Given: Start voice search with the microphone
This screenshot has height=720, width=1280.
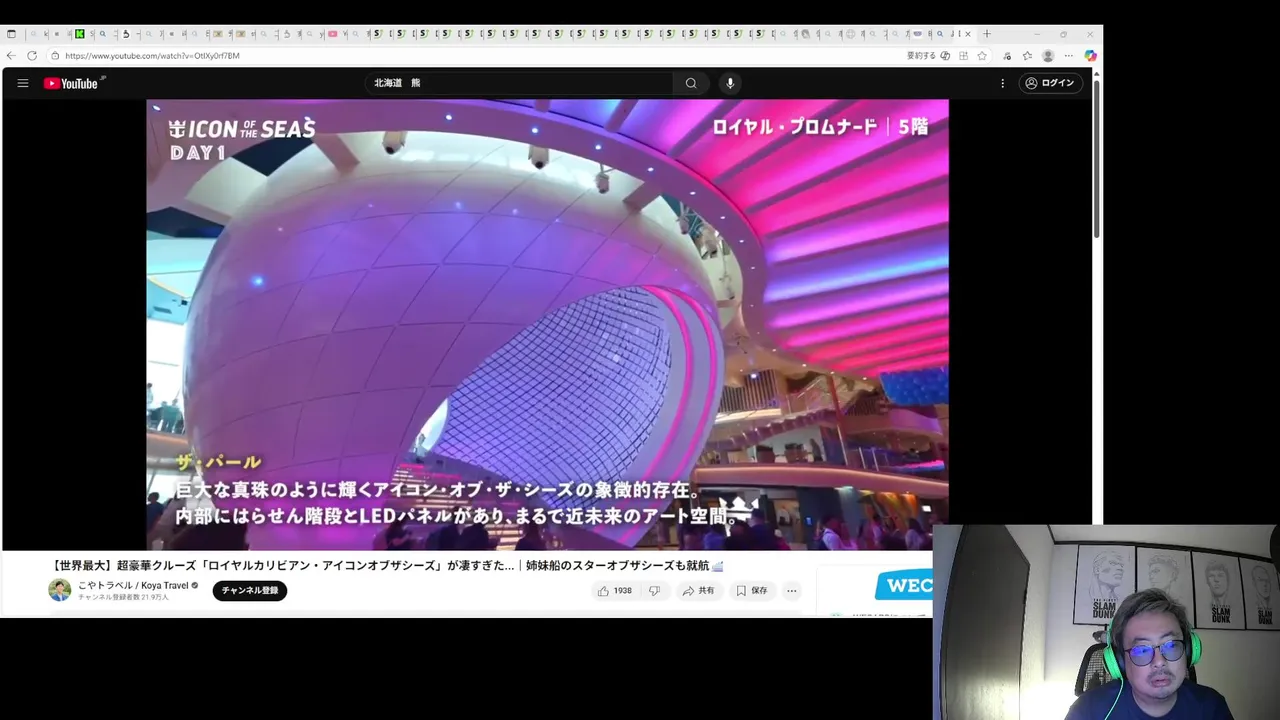Looking at the screenshot, I should tap(730, 83).
